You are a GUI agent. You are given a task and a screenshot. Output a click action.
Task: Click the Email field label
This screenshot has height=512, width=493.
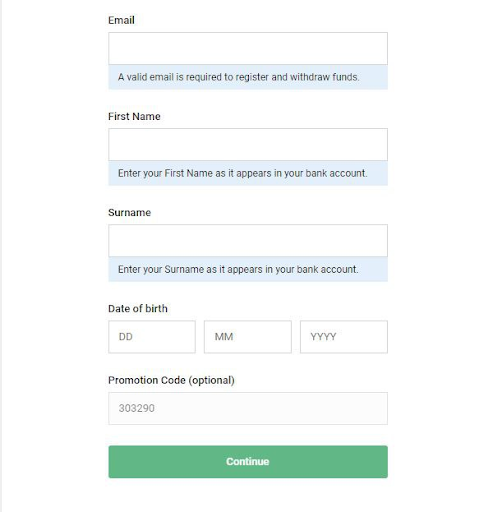tap(121, 20)
